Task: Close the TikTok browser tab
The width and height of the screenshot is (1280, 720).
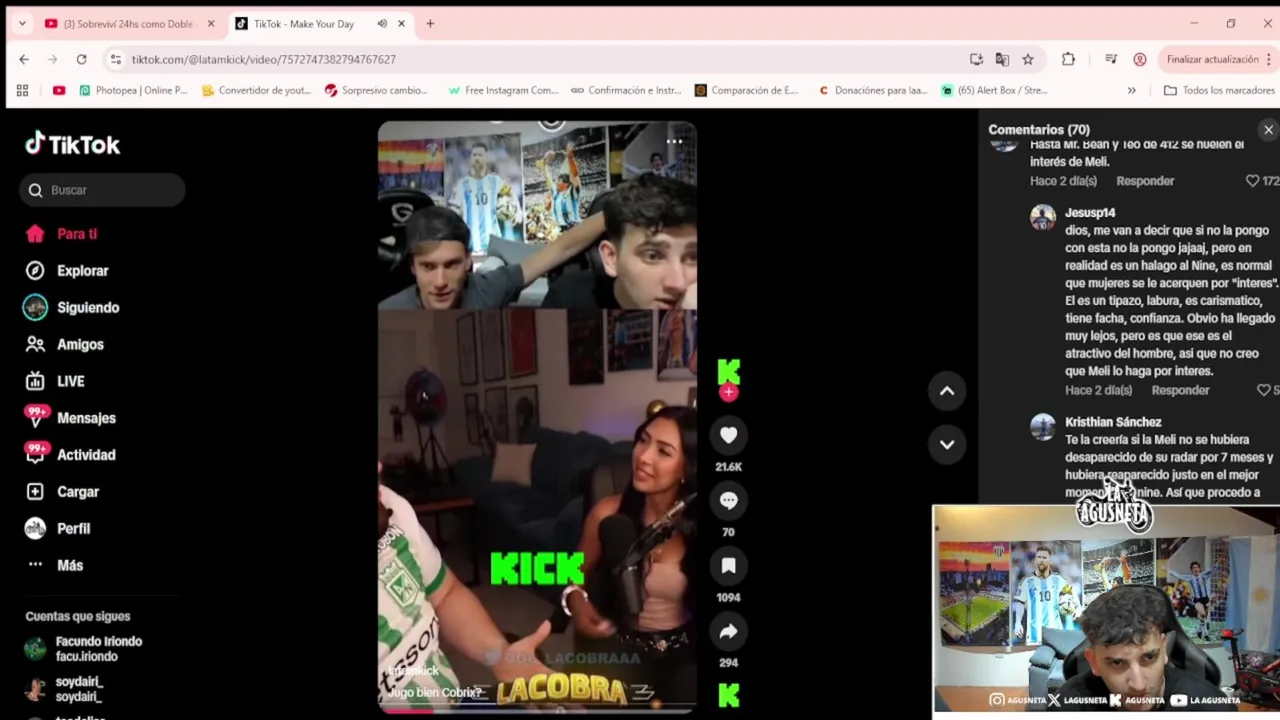Action: (402, 24)
